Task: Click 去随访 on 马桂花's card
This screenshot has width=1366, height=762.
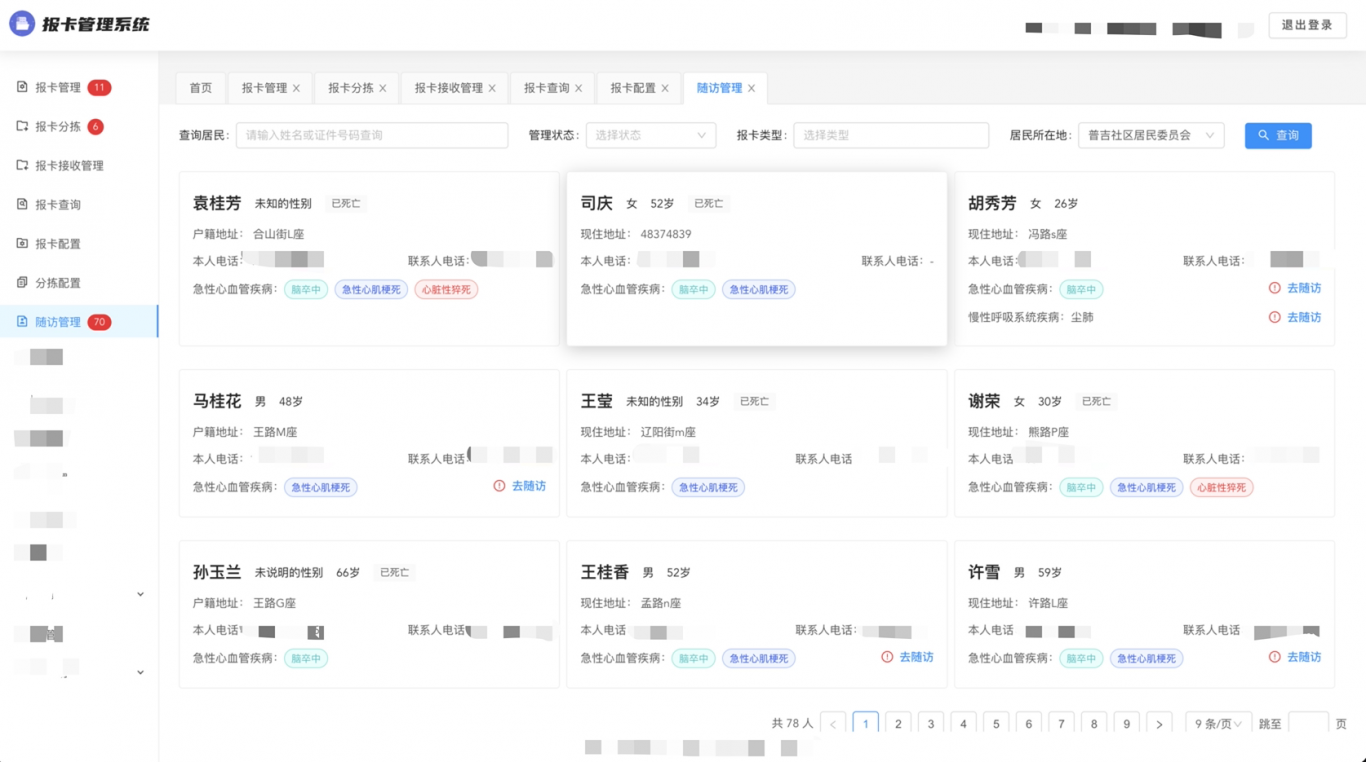Action: tap(529, 486)
